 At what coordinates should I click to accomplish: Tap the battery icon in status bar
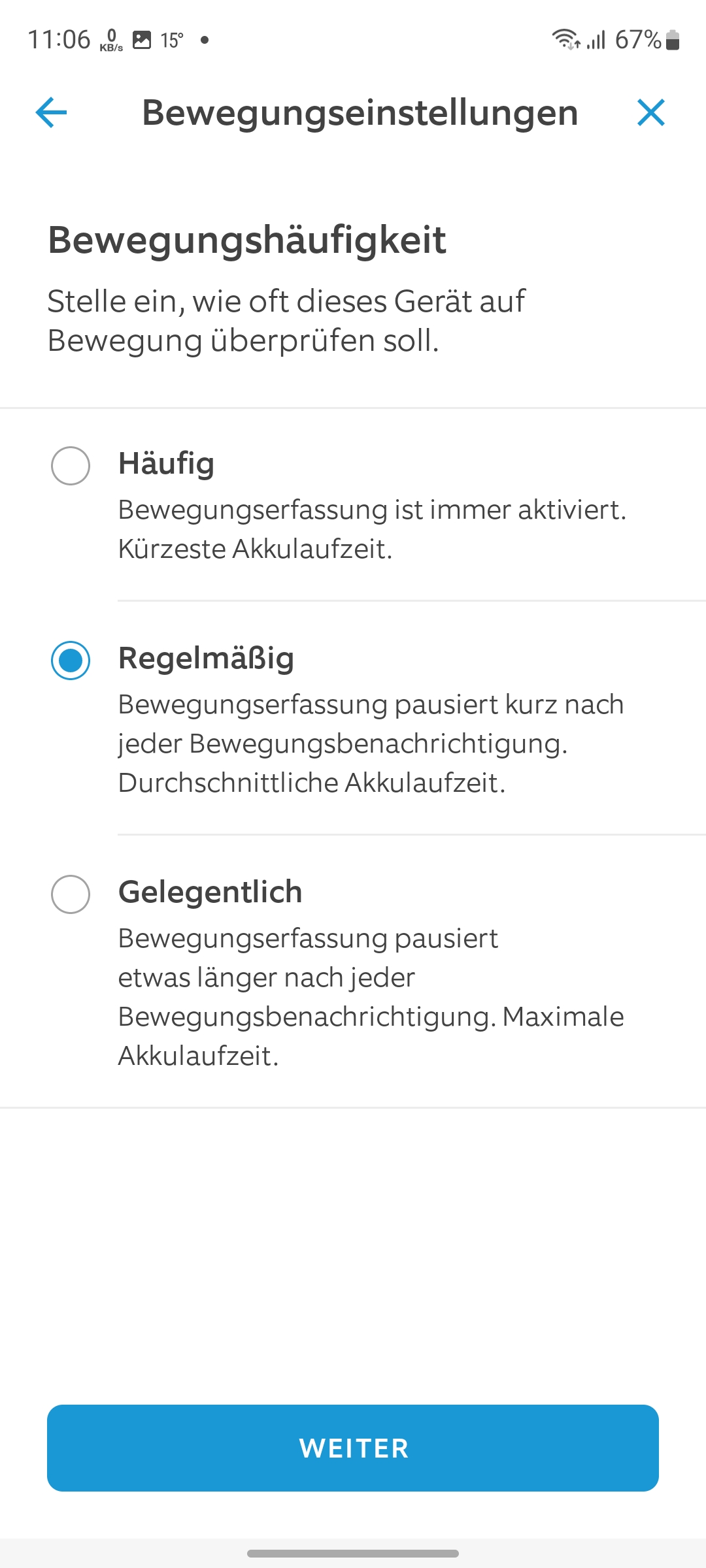[x=673, y=40]
